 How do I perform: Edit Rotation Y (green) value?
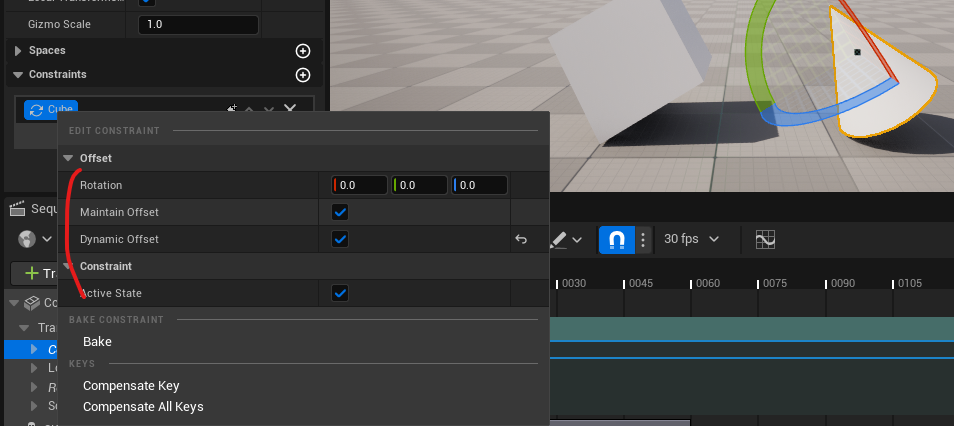(419, 185)
